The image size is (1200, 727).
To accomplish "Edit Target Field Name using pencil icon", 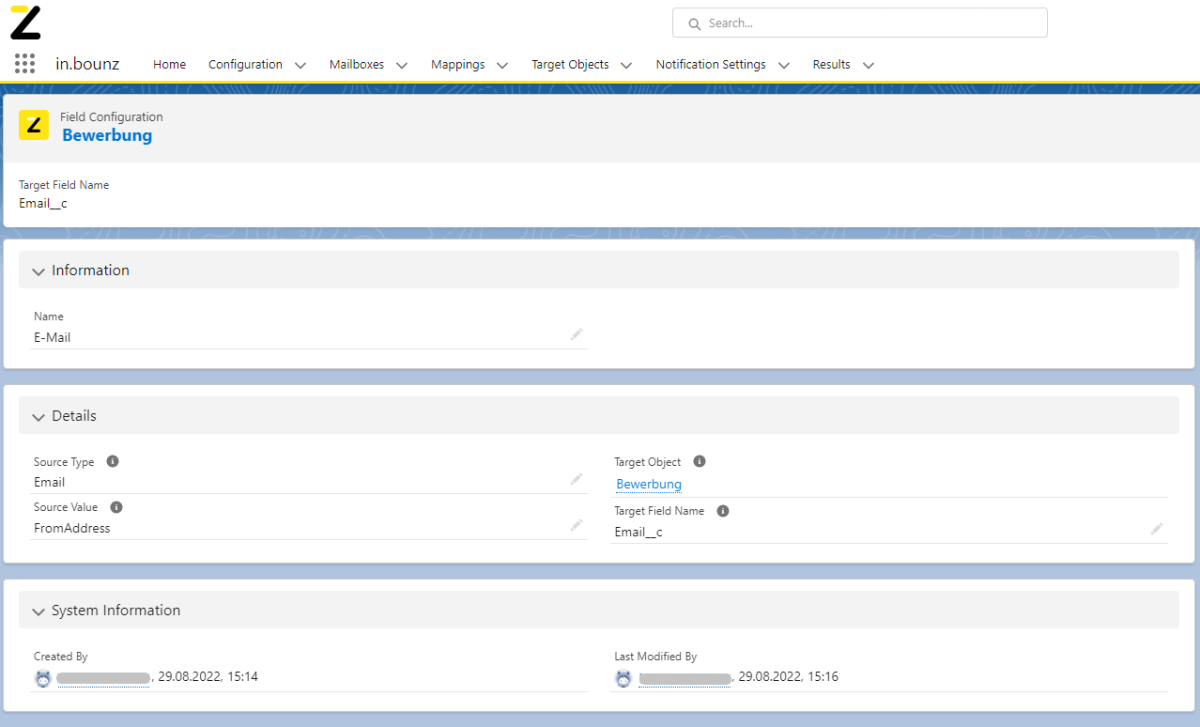I will pos(1156,529).
